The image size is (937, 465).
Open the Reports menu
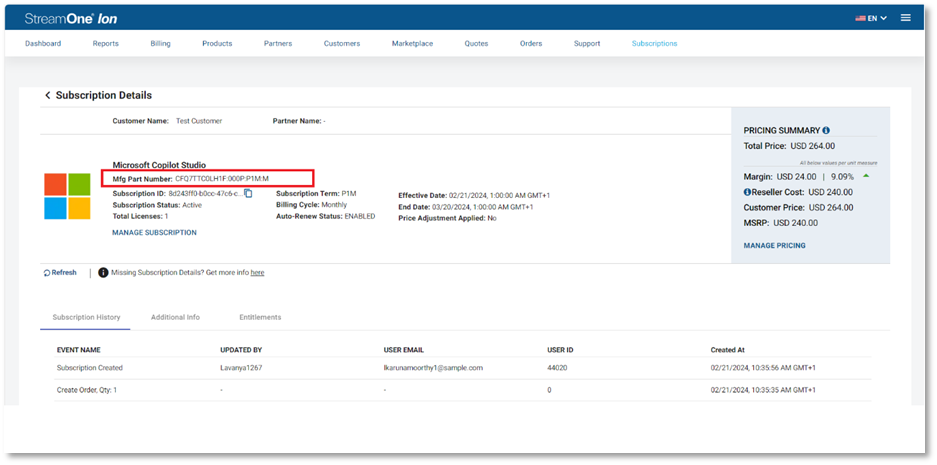(105, 44)
